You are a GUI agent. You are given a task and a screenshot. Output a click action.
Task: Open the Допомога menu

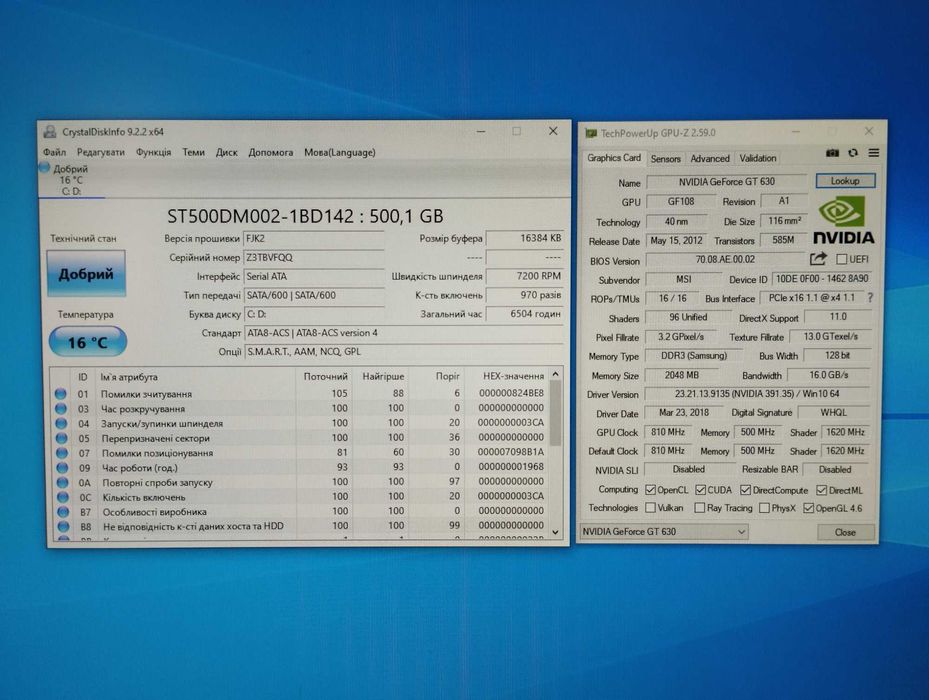coord(271,152)
